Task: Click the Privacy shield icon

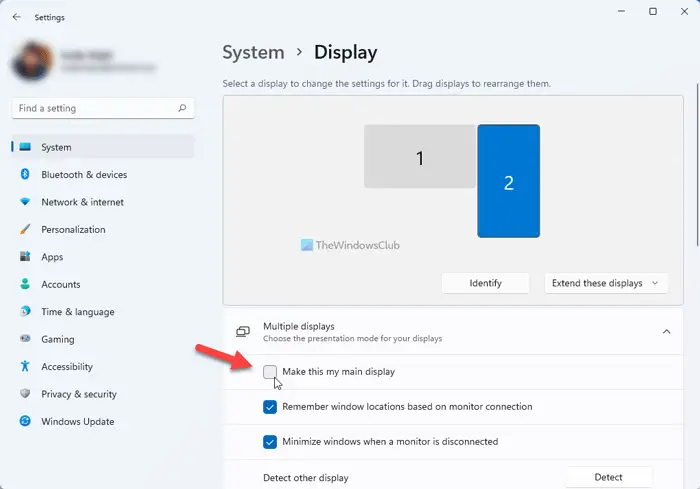Action: coord(25,393)
